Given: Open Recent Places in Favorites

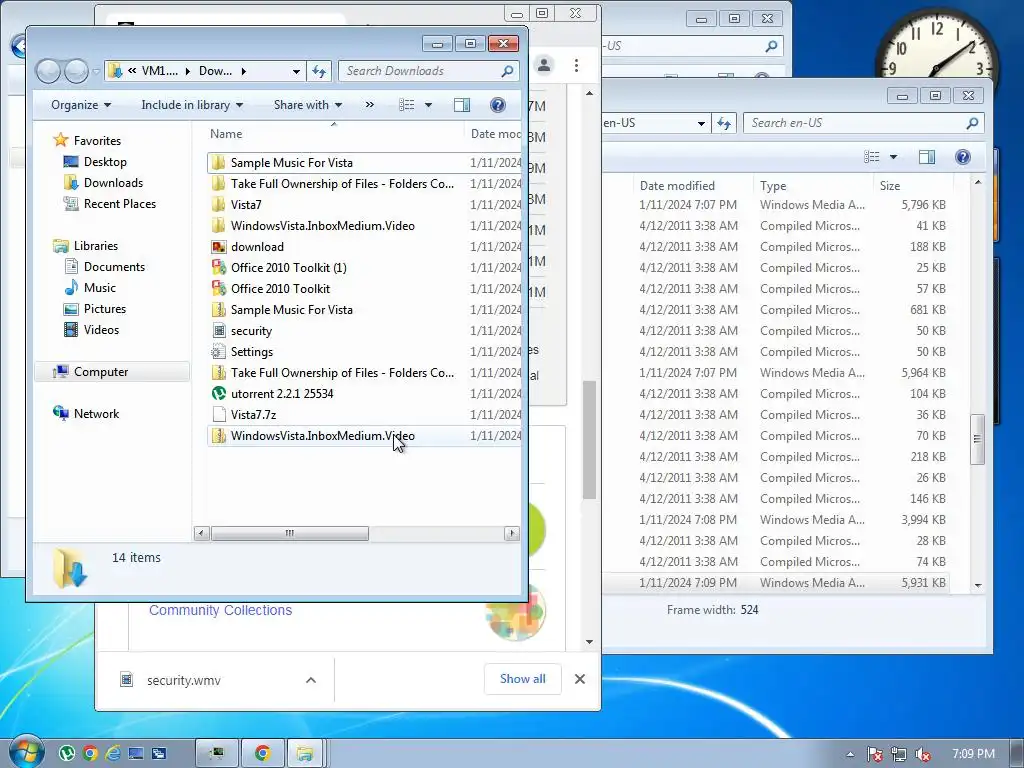Looking at the screenshot, I should (x=120, y=204).
